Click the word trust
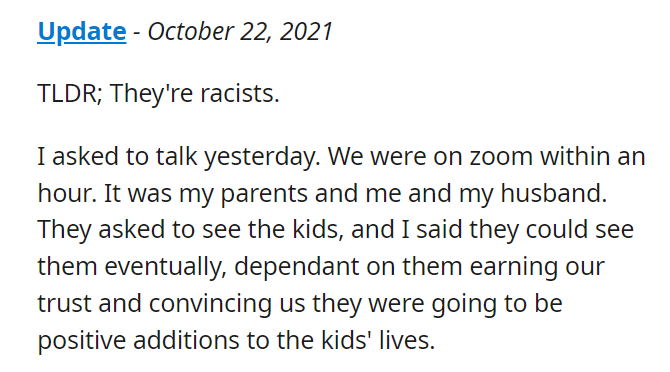Viewport: 670px width, 372px height. 64,304
